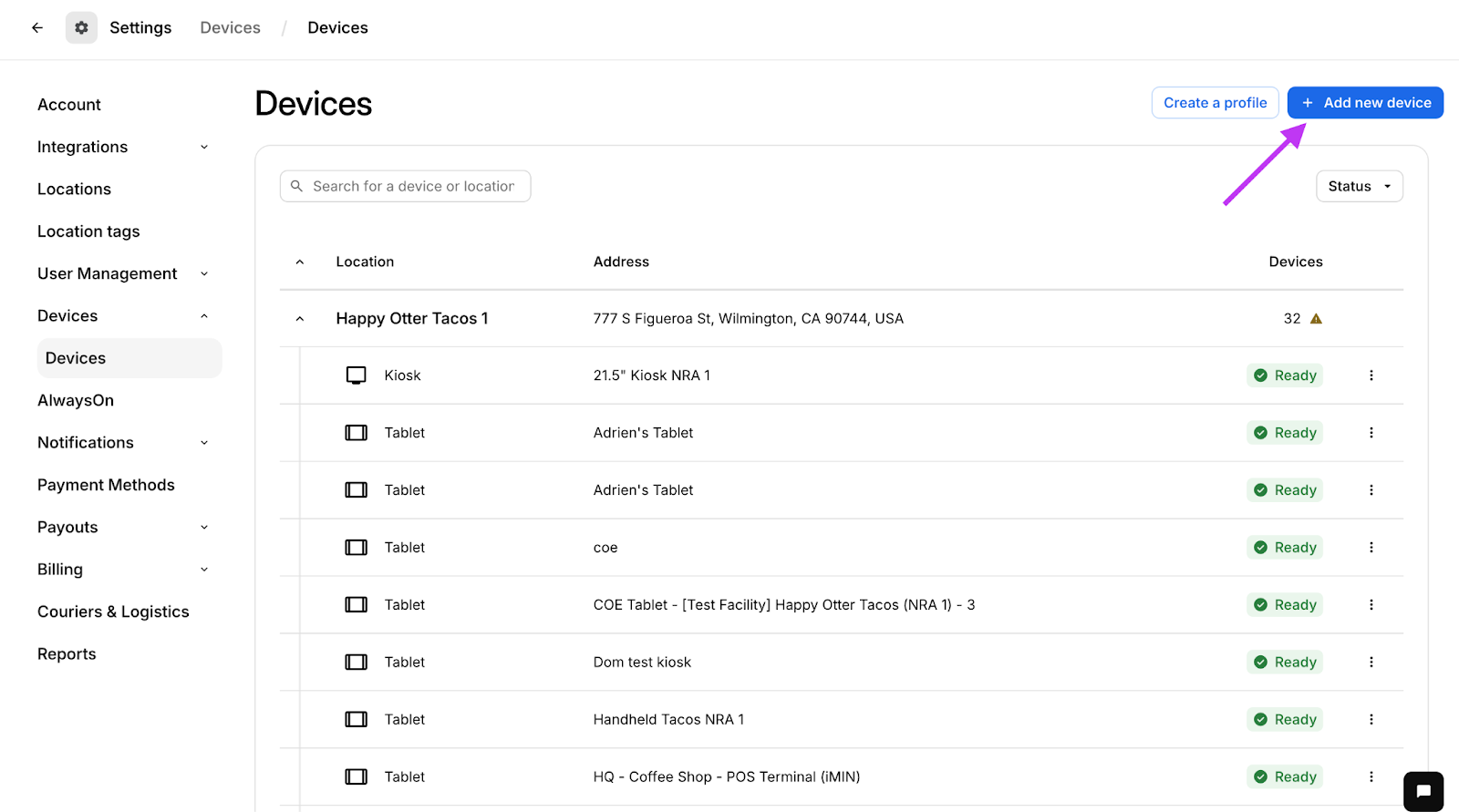
Task: Open three-dot menu for Handheld Tacos NRA 1
Action: 1371,720
